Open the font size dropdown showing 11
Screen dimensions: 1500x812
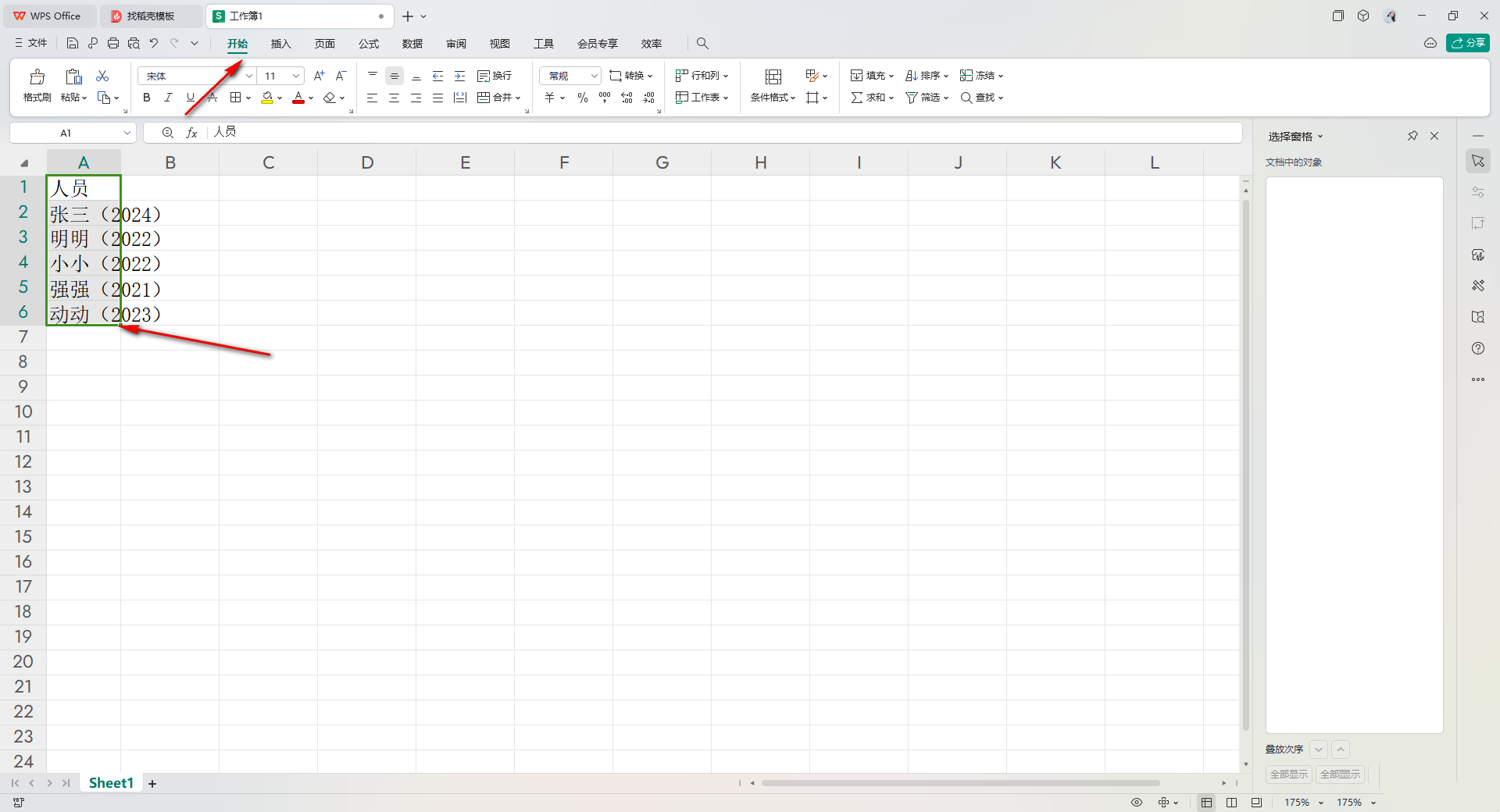tap(296, 76)
